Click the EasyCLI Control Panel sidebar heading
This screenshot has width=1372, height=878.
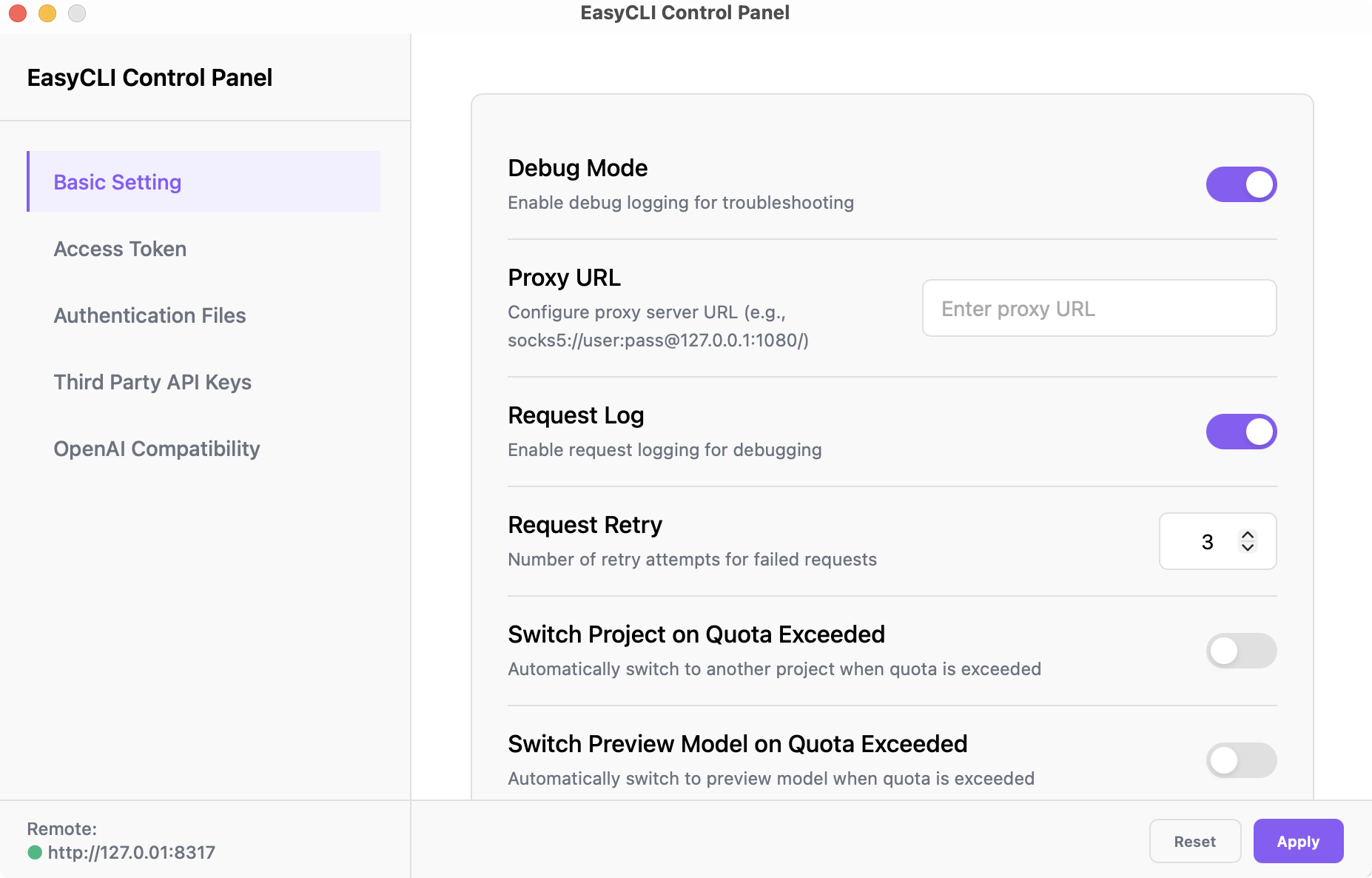coord(149,78)
